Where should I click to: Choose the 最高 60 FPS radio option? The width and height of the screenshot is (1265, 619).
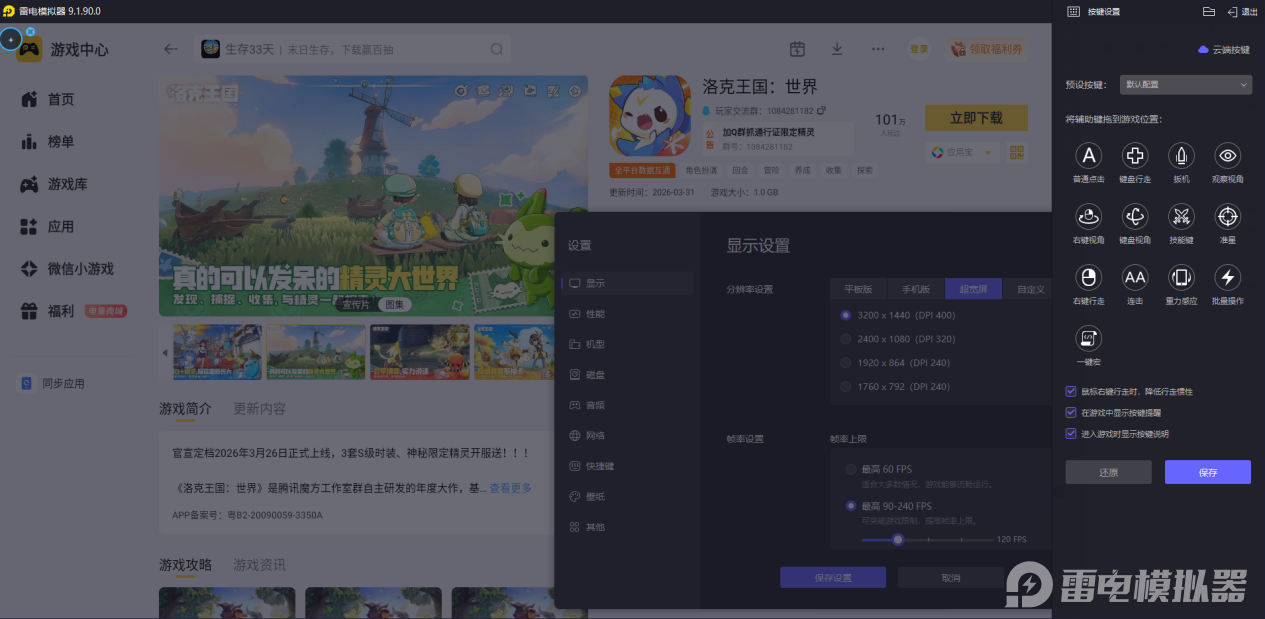coord(851,469)
